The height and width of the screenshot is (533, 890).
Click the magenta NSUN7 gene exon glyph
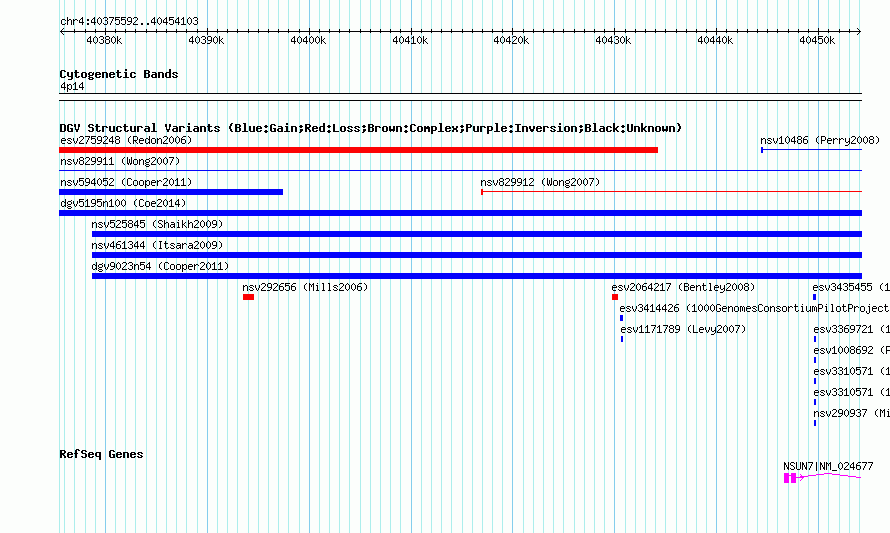pyautogui.click(x=790, y=479)
